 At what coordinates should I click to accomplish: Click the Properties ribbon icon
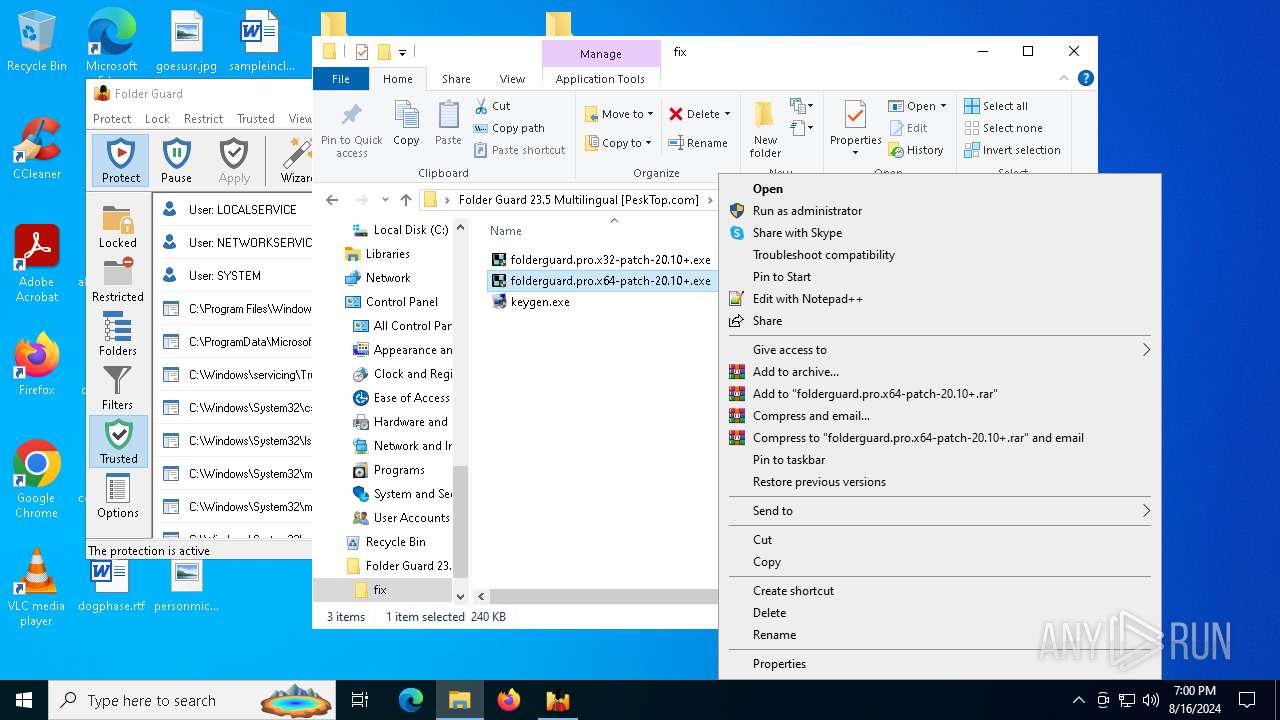(x=855, y=129)
